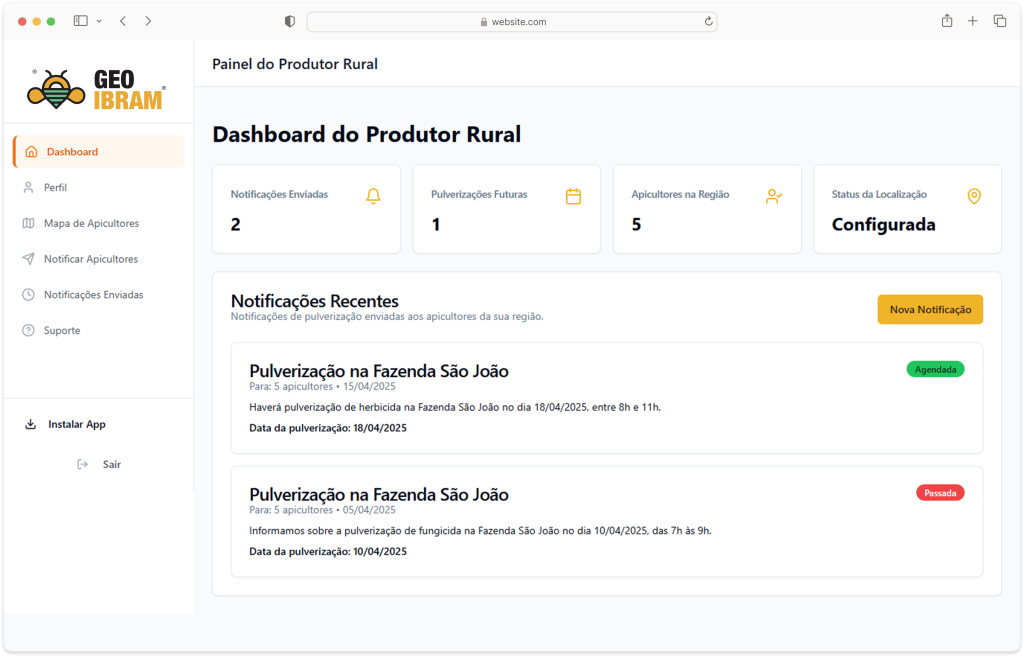Image resolution: width=1024 pixels, height=657 pixels.
Task: Select Notificar Apicultores in sidebar
Action: [90, 259]
